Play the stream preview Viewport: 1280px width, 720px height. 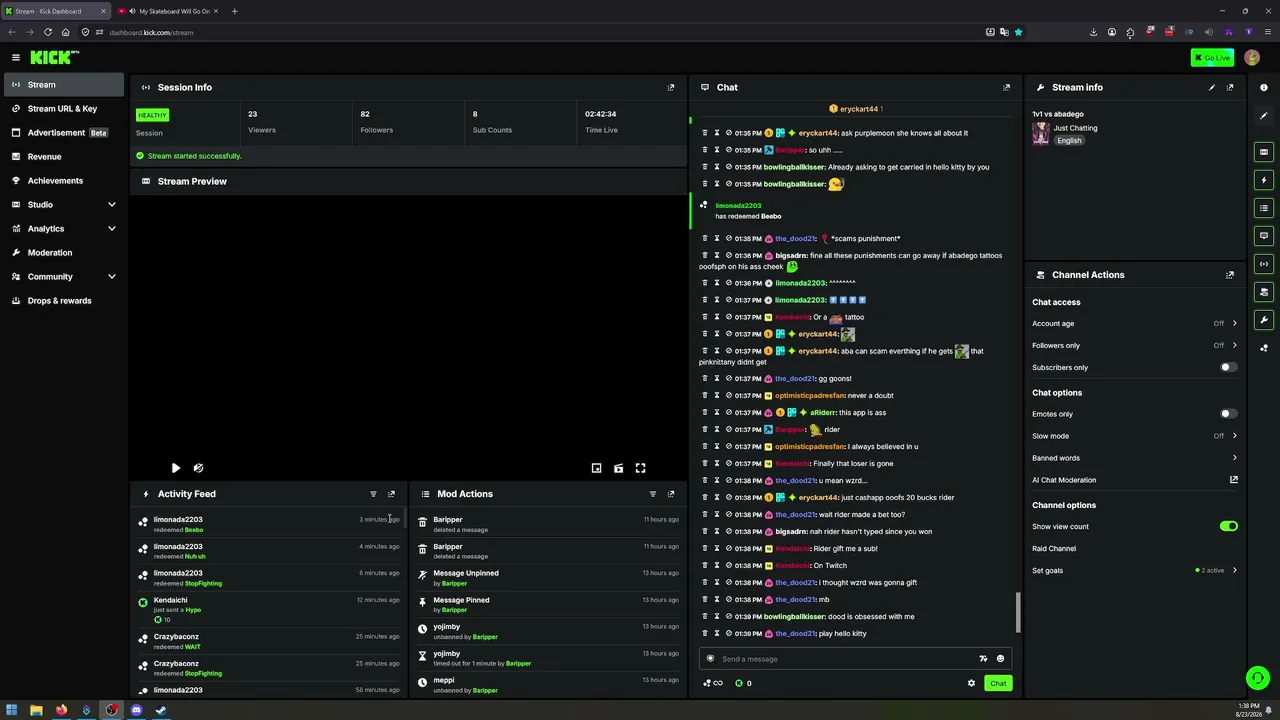(x=176, y=468)
